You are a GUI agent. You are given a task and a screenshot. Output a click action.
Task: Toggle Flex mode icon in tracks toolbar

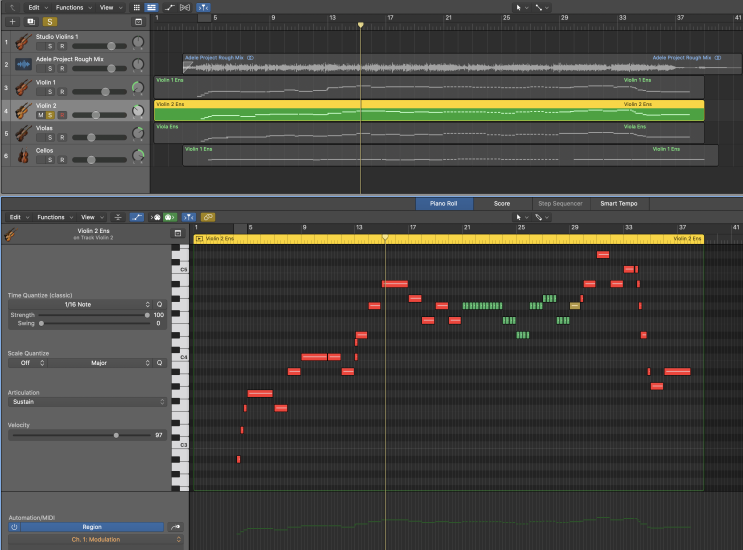[185, 8]
